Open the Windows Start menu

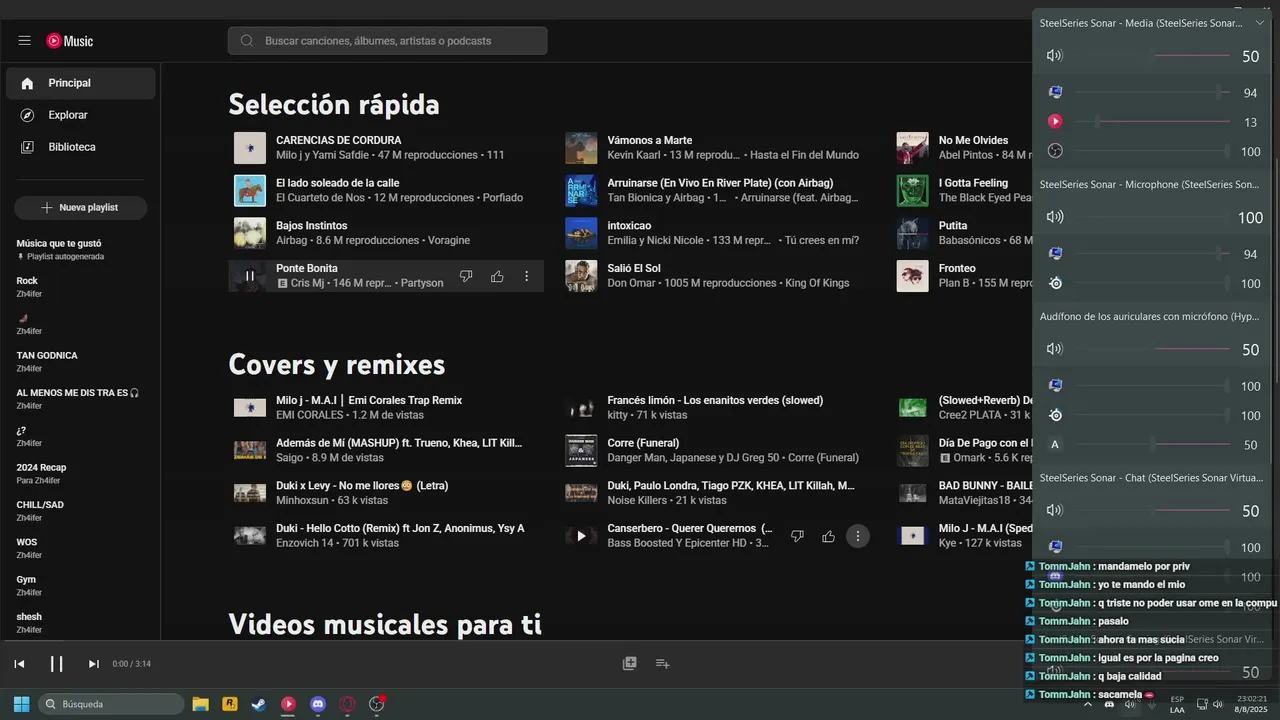point(22,704)
